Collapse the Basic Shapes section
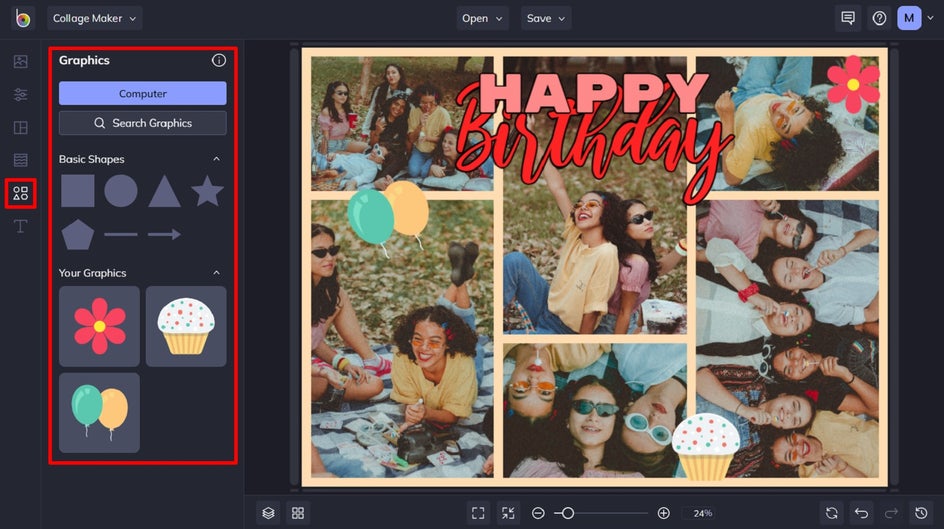This screenshot has height=529, width=944. pyautogui.click(x=216, y=159)
